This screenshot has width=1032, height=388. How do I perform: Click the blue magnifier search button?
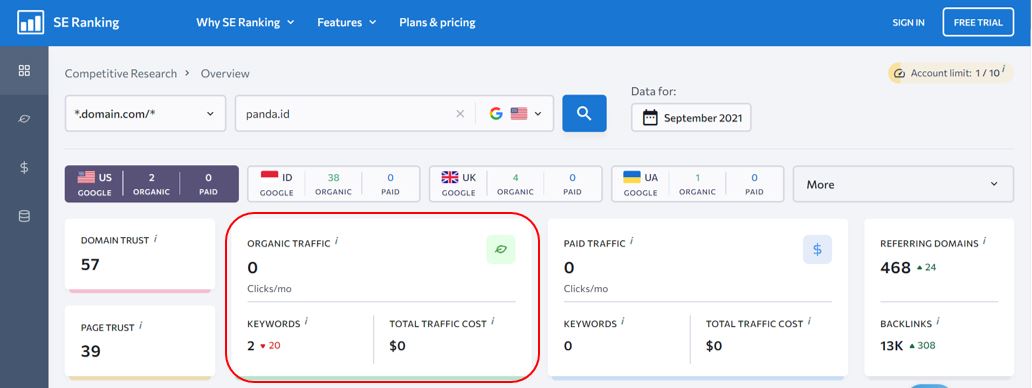click(584, 113)
